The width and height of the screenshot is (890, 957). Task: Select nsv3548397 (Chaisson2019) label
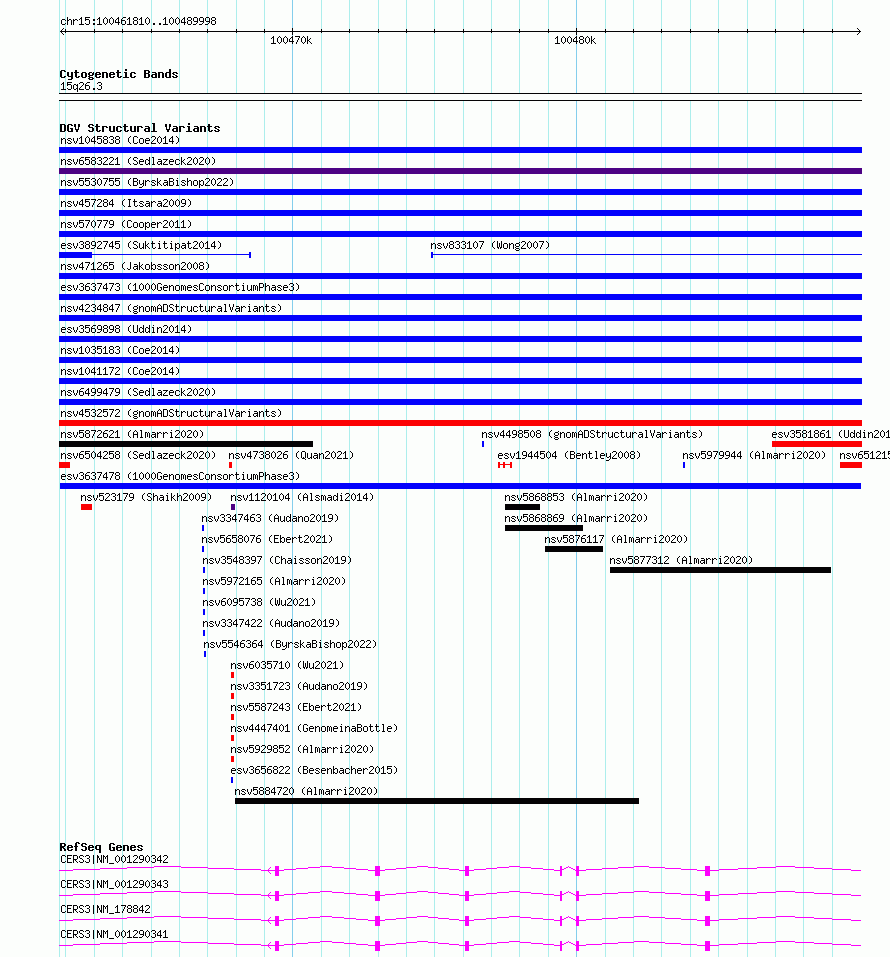click(x=277, y=560)
